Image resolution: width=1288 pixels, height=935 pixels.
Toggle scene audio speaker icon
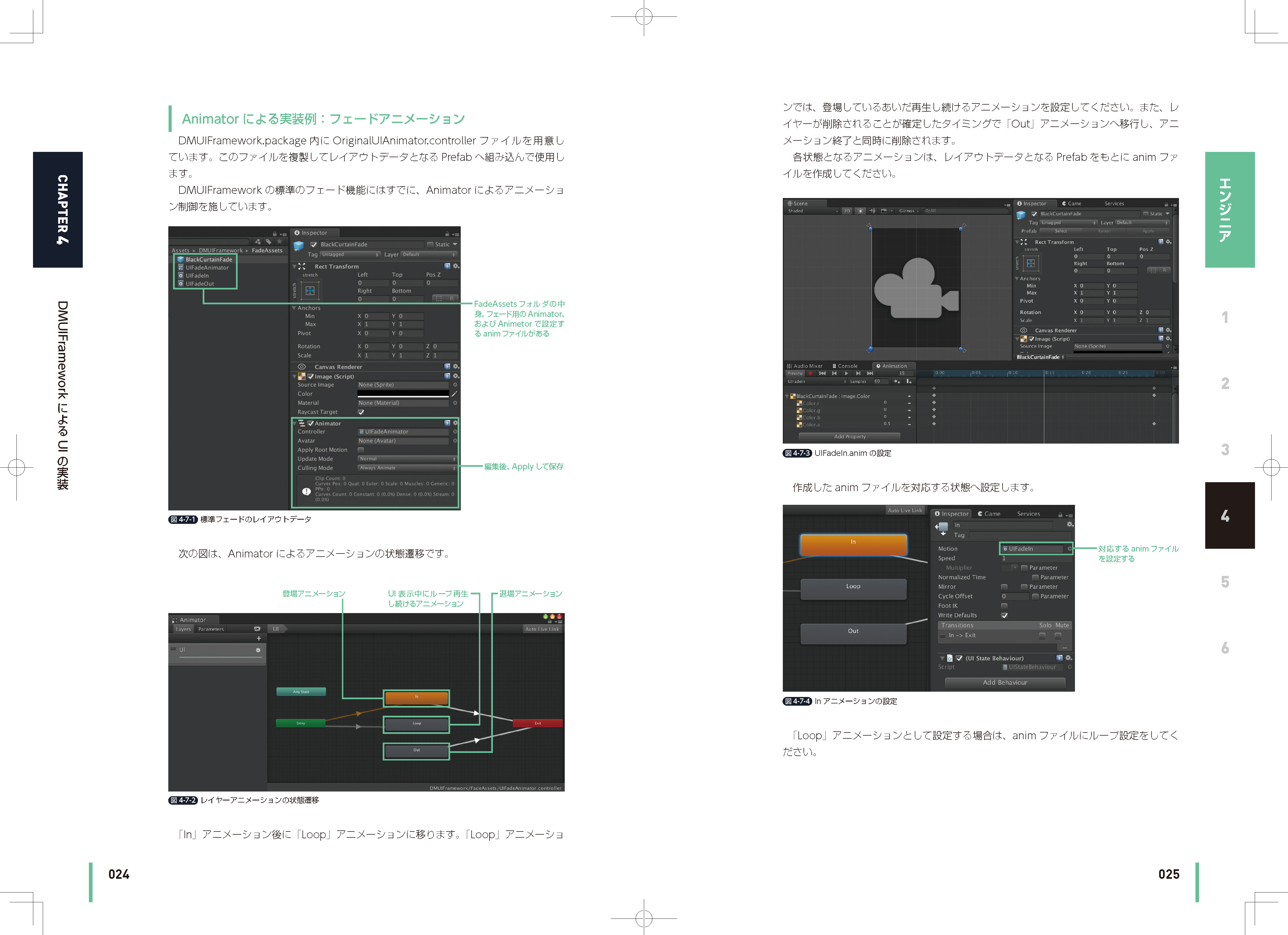tap(872, 211)
